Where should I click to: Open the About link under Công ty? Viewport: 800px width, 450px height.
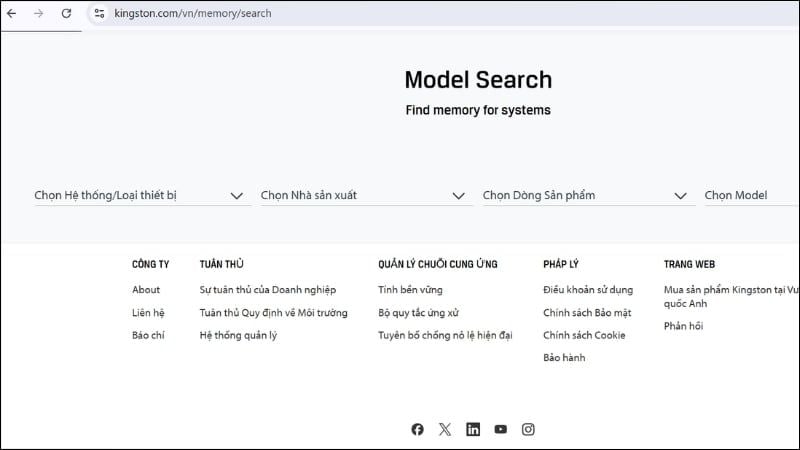(146, 290)
